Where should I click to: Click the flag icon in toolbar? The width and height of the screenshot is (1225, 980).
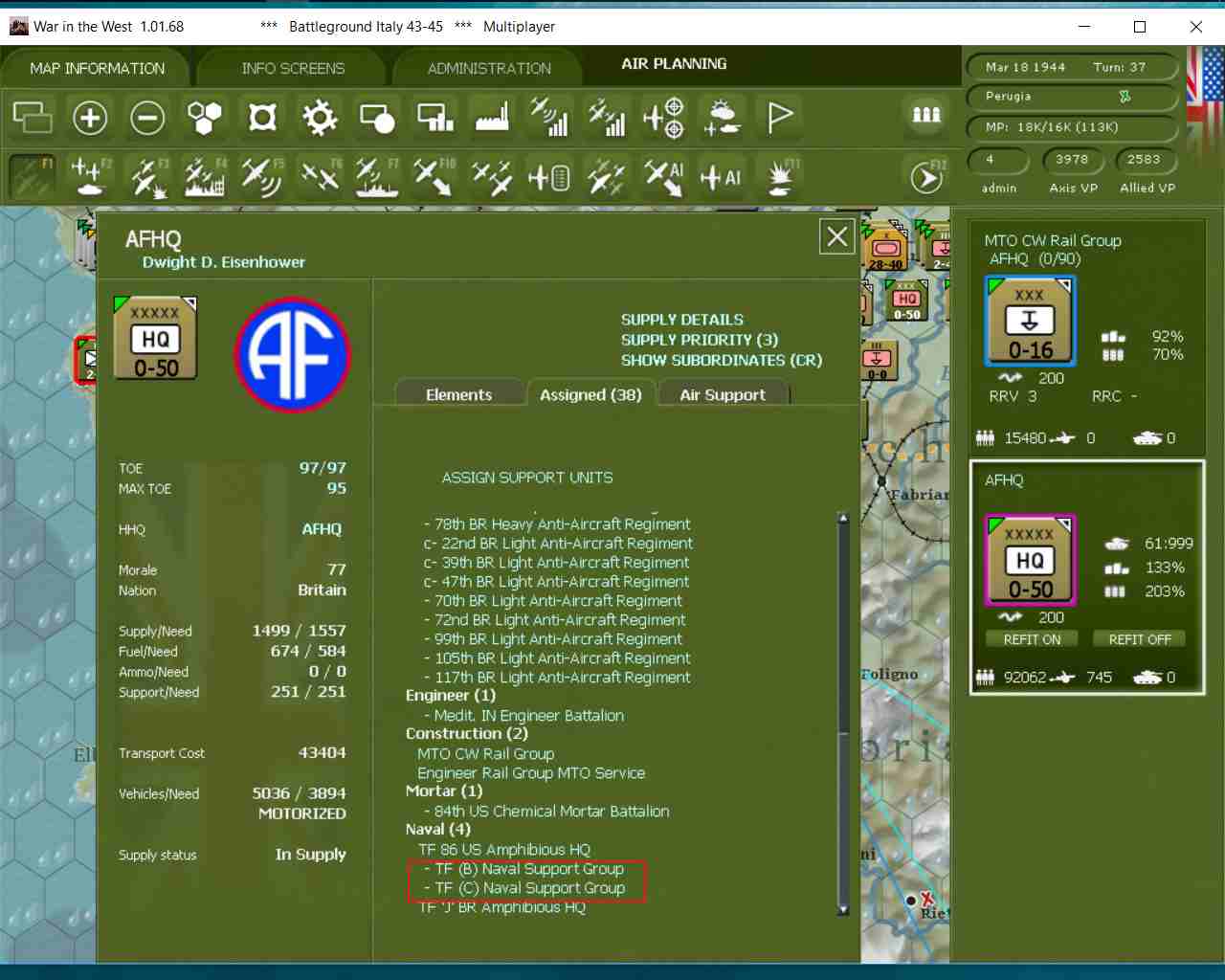point(780,118)
